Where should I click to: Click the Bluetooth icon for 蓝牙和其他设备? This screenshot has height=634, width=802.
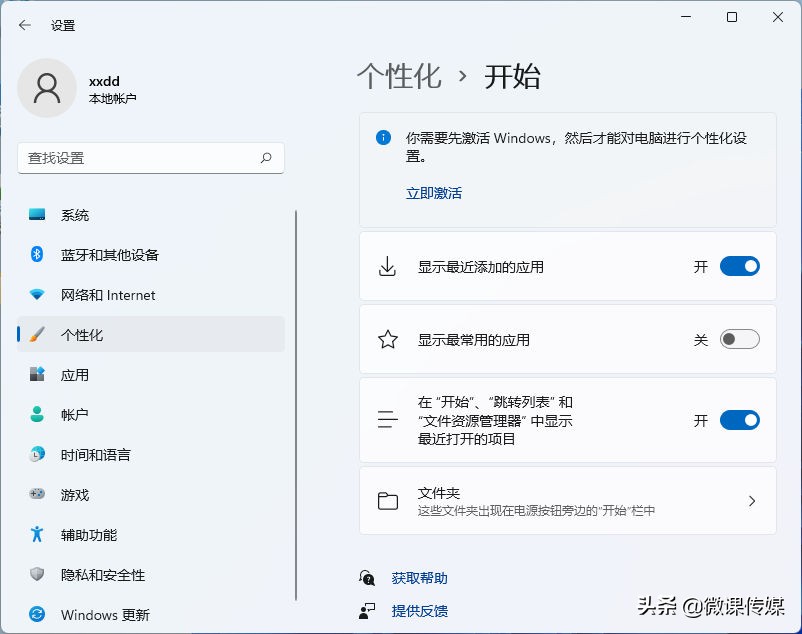(x=37, y=254)
